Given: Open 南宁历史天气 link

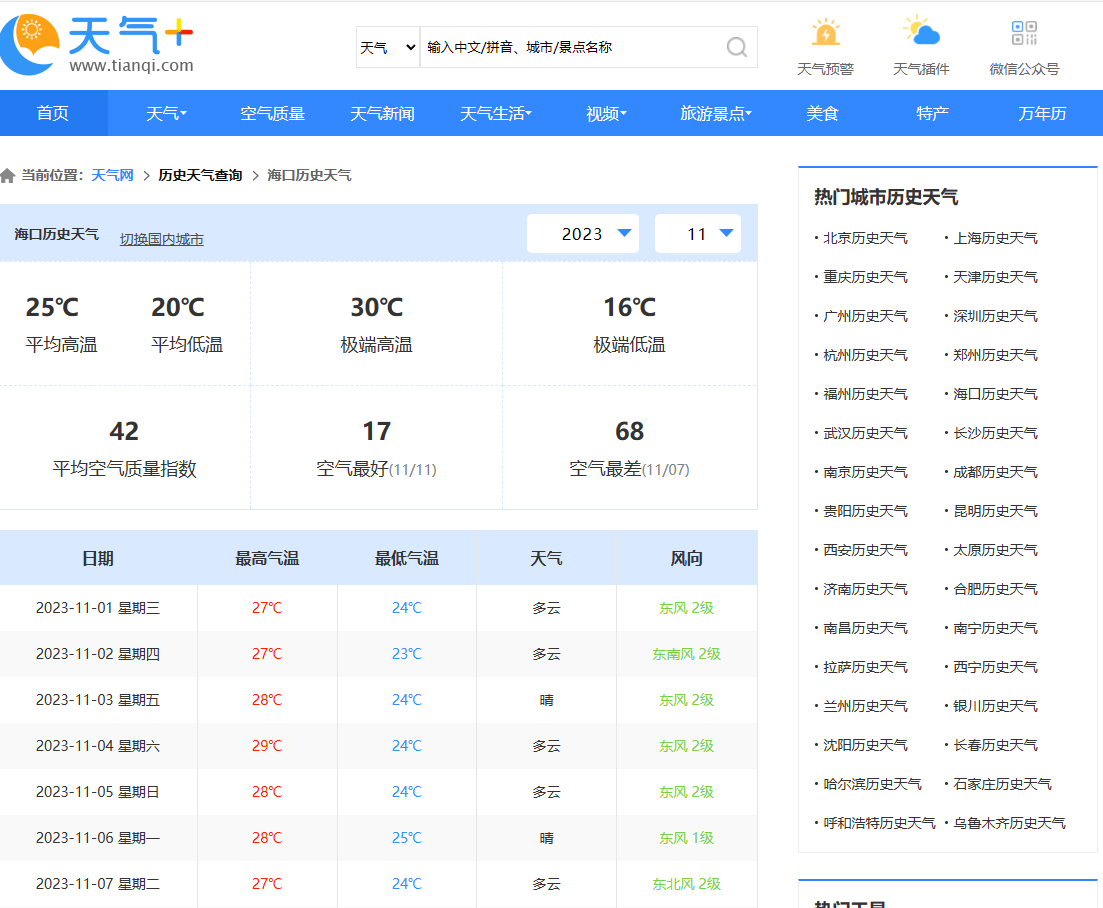Looking at the screenshot, I should click(995, 628).
